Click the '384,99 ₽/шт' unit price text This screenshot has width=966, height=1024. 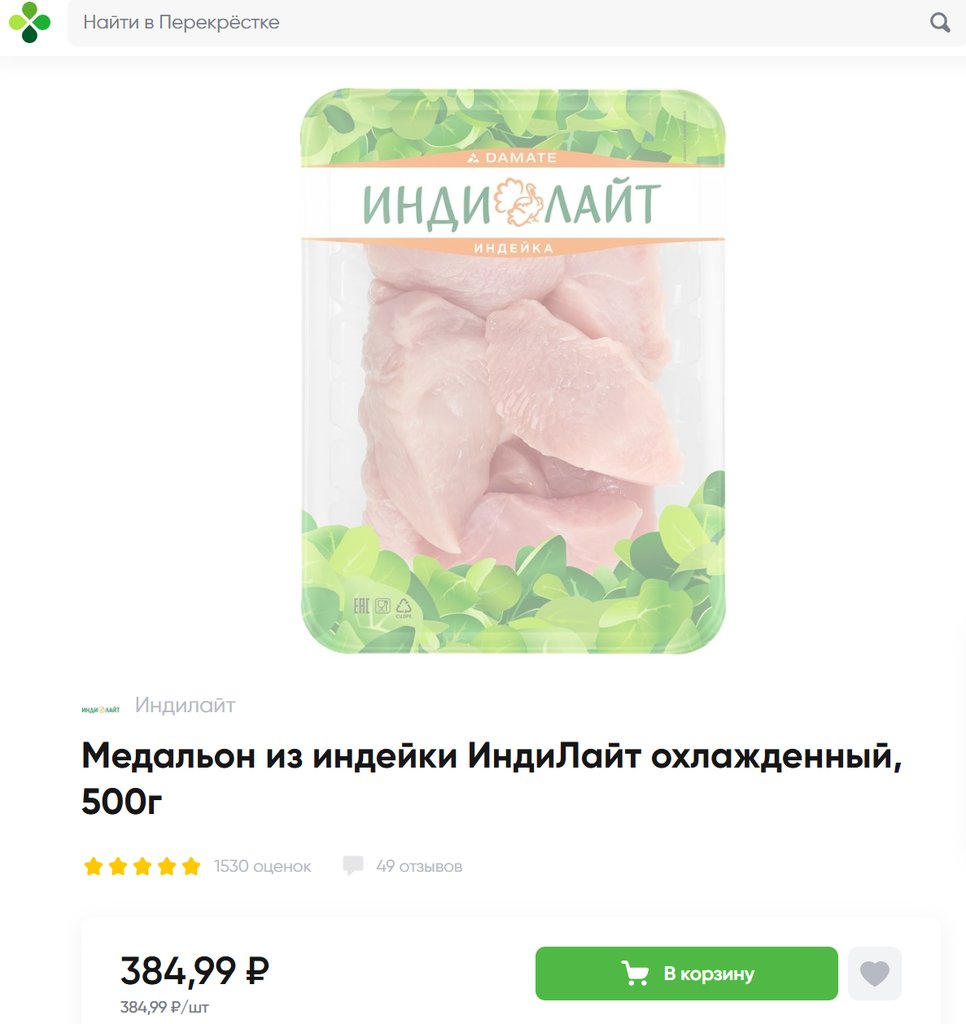(x=165, y=1007)
